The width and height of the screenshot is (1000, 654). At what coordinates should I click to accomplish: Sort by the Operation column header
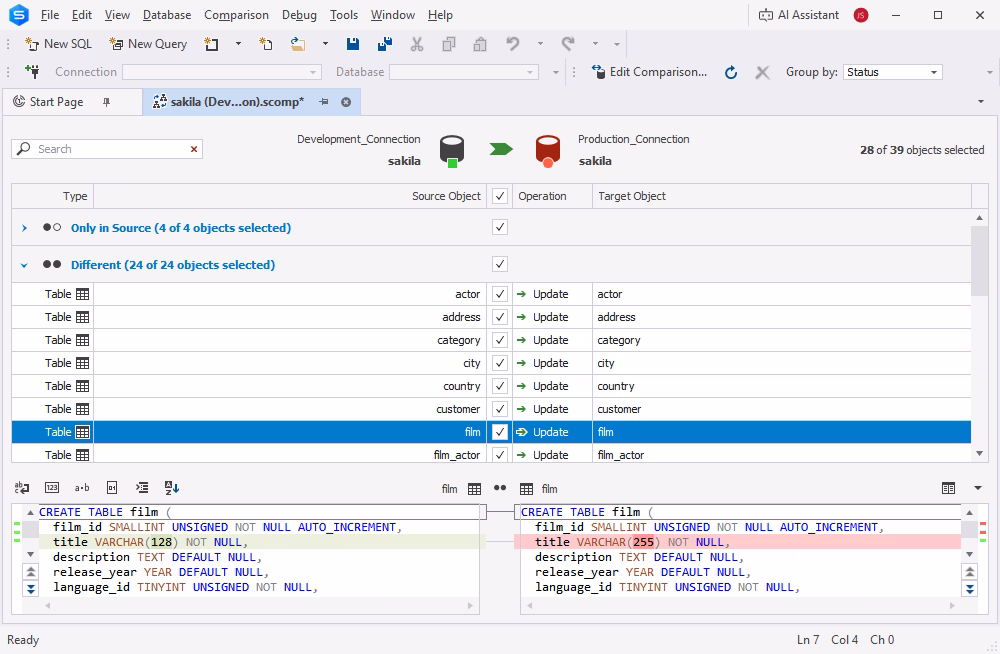[x=552, y=196]
